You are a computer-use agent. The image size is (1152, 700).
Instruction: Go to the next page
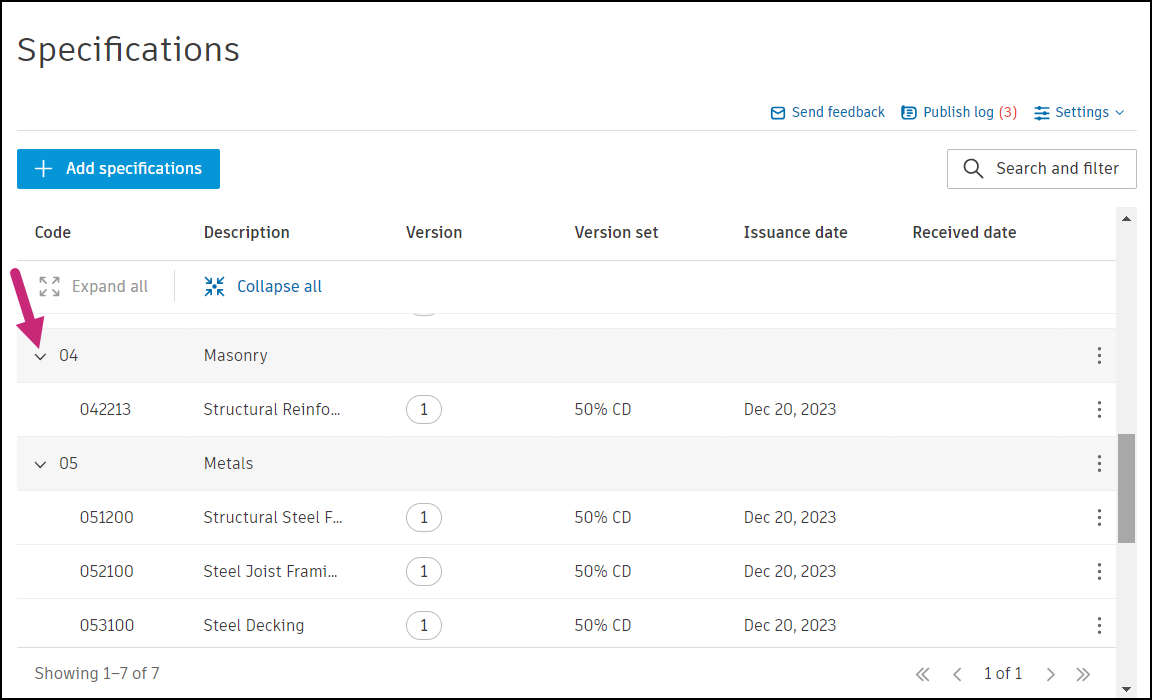(x=1051, y=674)
